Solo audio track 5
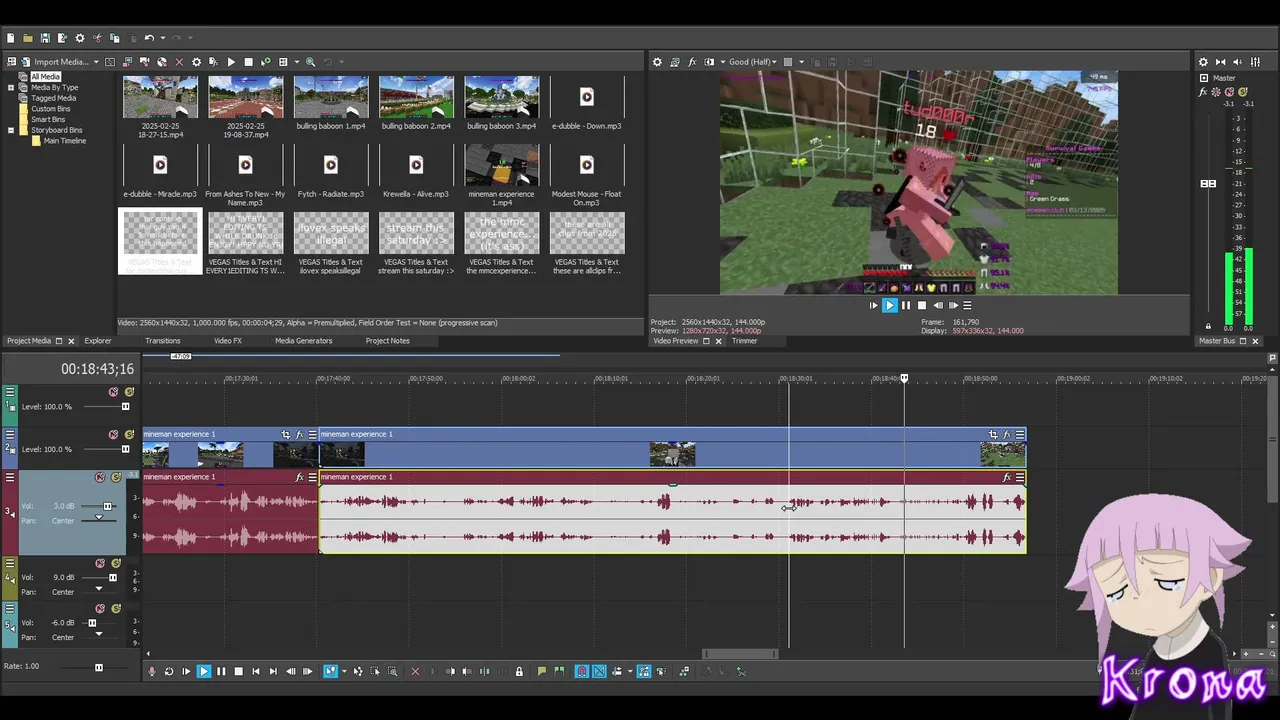 click(116, 608)
